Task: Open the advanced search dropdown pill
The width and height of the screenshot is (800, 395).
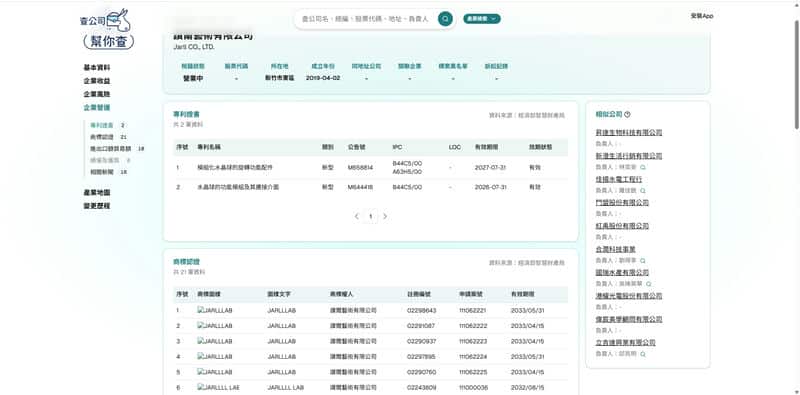Action: pyautogui.click(x=482, y=19)
